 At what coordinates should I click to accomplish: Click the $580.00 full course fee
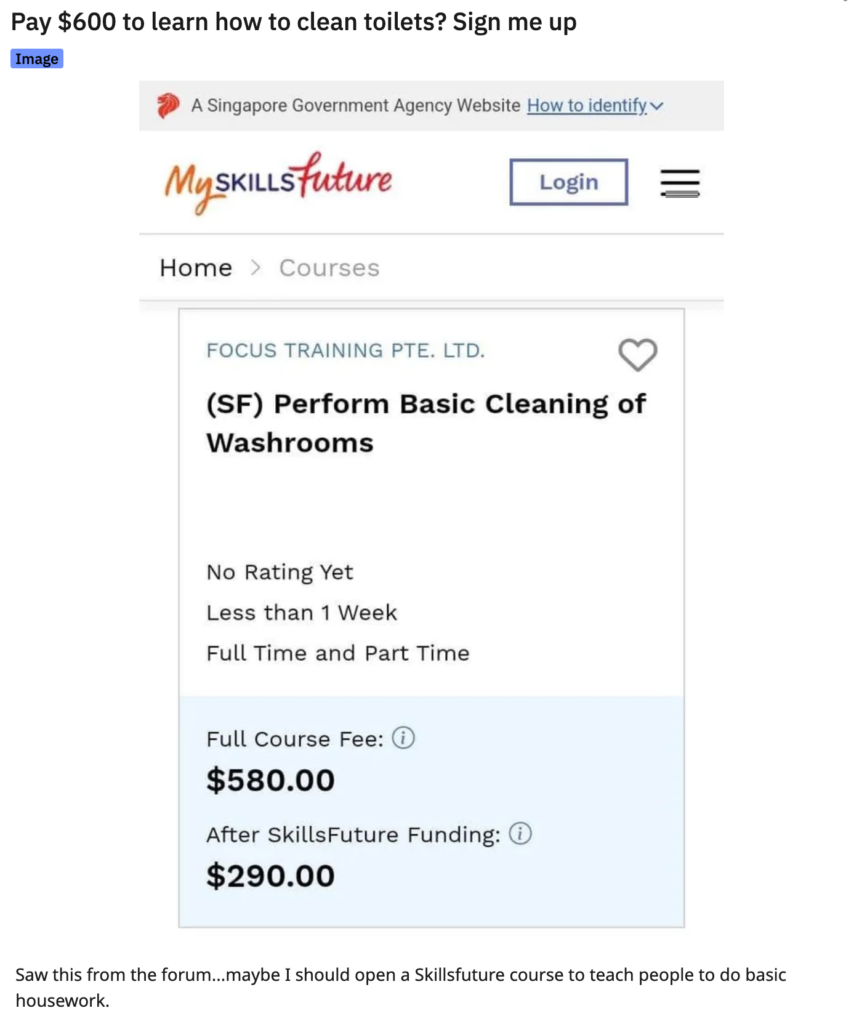point(270,780)
